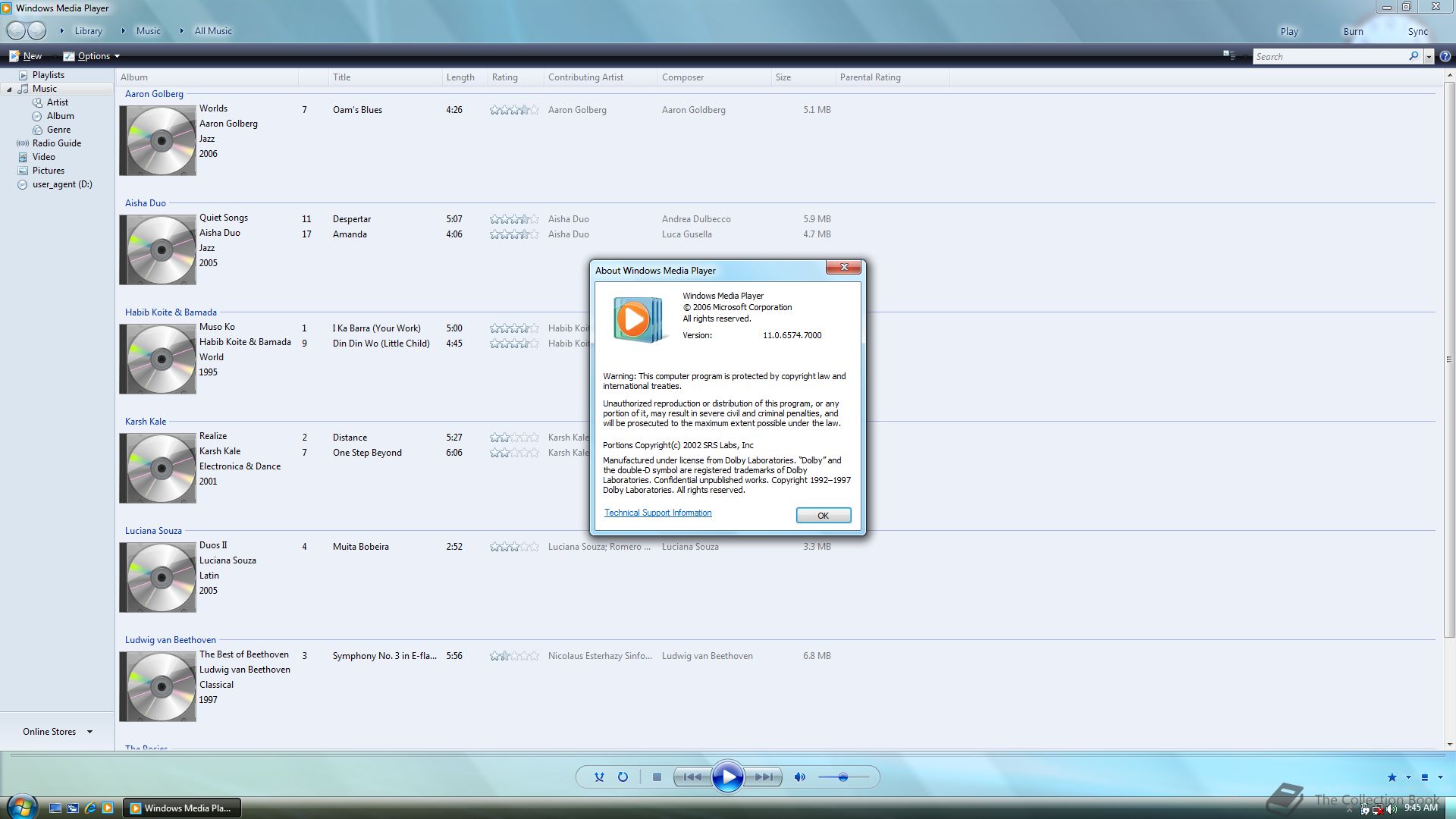The image size is (1456, 819).
Task: Collapse the Music tree node
Action: tap(9, 89)
